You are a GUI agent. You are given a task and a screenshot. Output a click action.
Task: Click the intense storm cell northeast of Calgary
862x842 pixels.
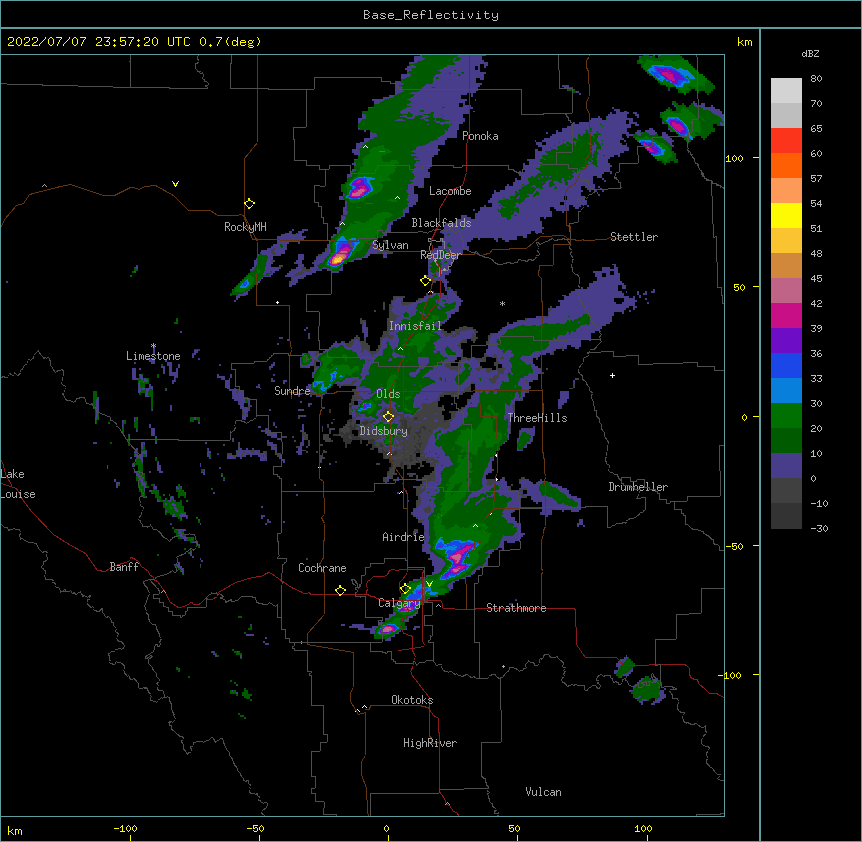(x=457, y=557)
